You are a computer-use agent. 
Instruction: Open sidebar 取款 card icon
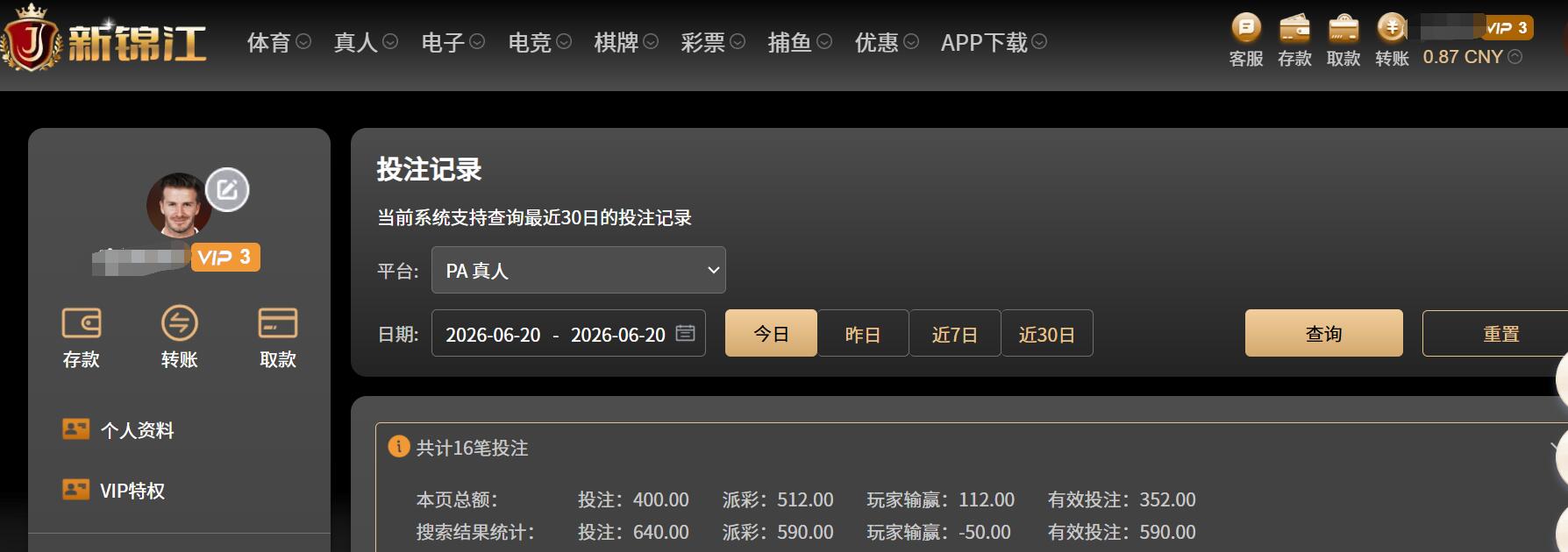click(x=277, y=323)
